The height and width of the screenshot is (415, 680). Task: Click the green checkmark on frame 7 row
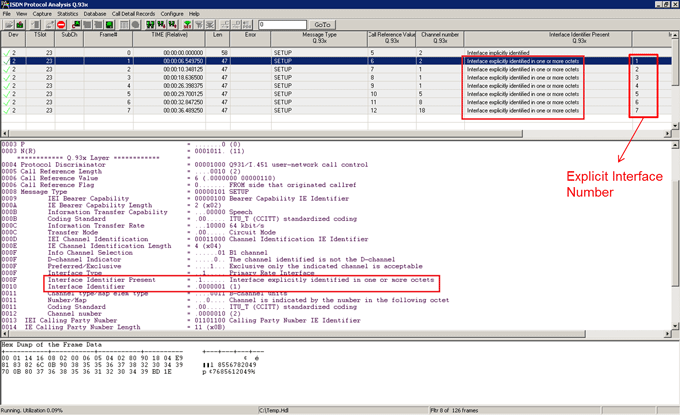[x=7, y=111]
